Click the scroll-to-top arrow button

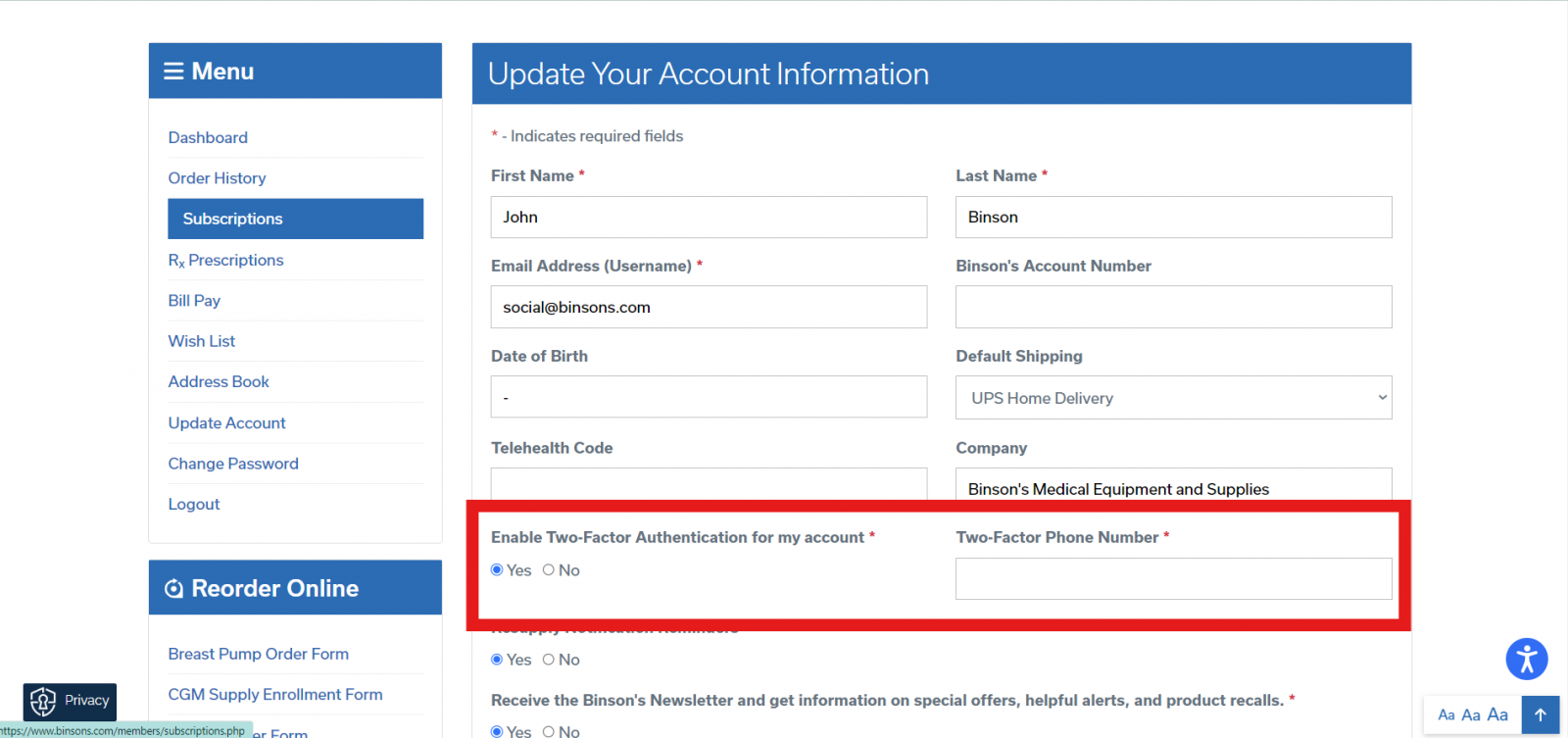[x=1540, y=714]
